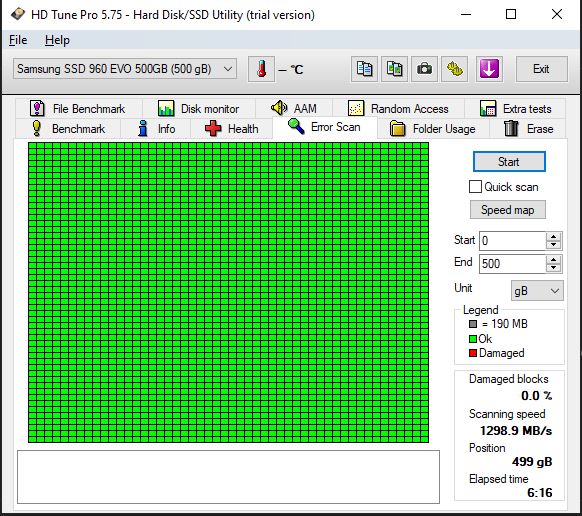Click the 1298.9 MB/s scanning speed value

516,431
